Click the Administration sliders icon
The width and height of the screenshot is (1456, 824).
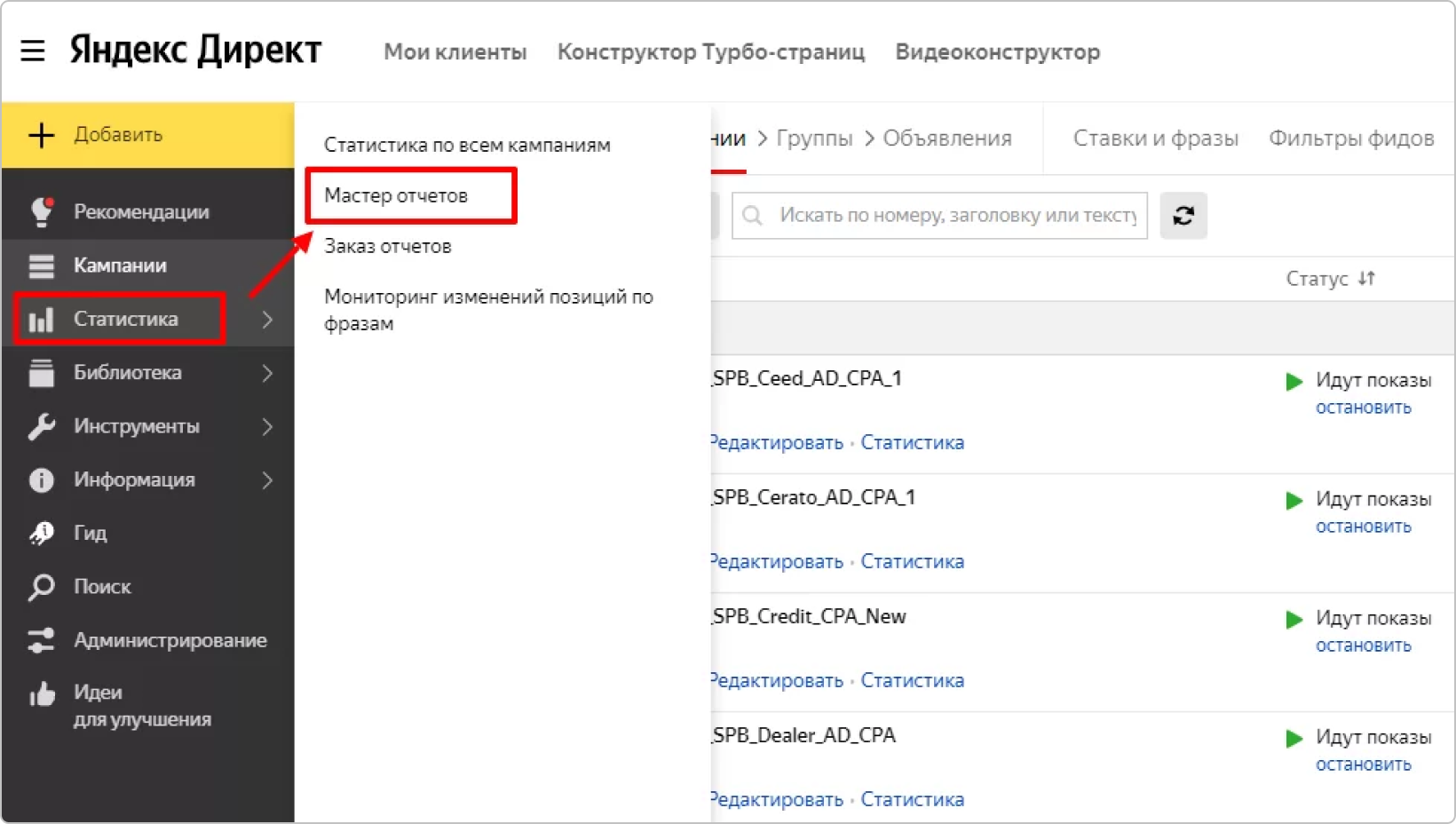tap(42, 640)
